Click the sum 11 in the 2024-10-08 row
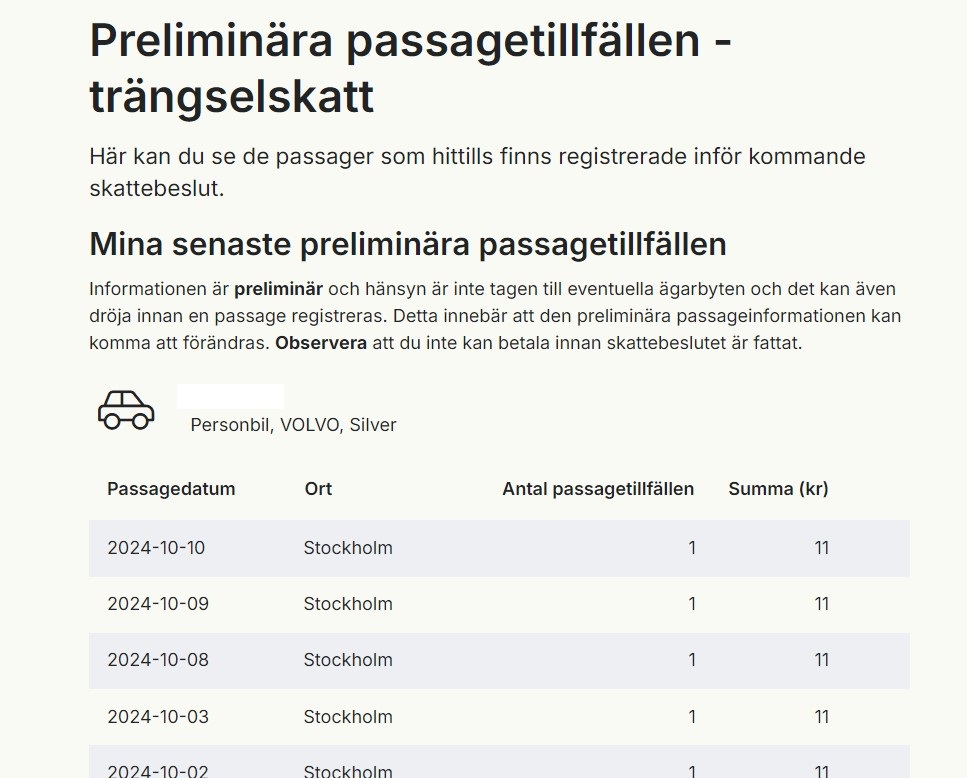Screen dimensions: 967x778 coord(821,660)
